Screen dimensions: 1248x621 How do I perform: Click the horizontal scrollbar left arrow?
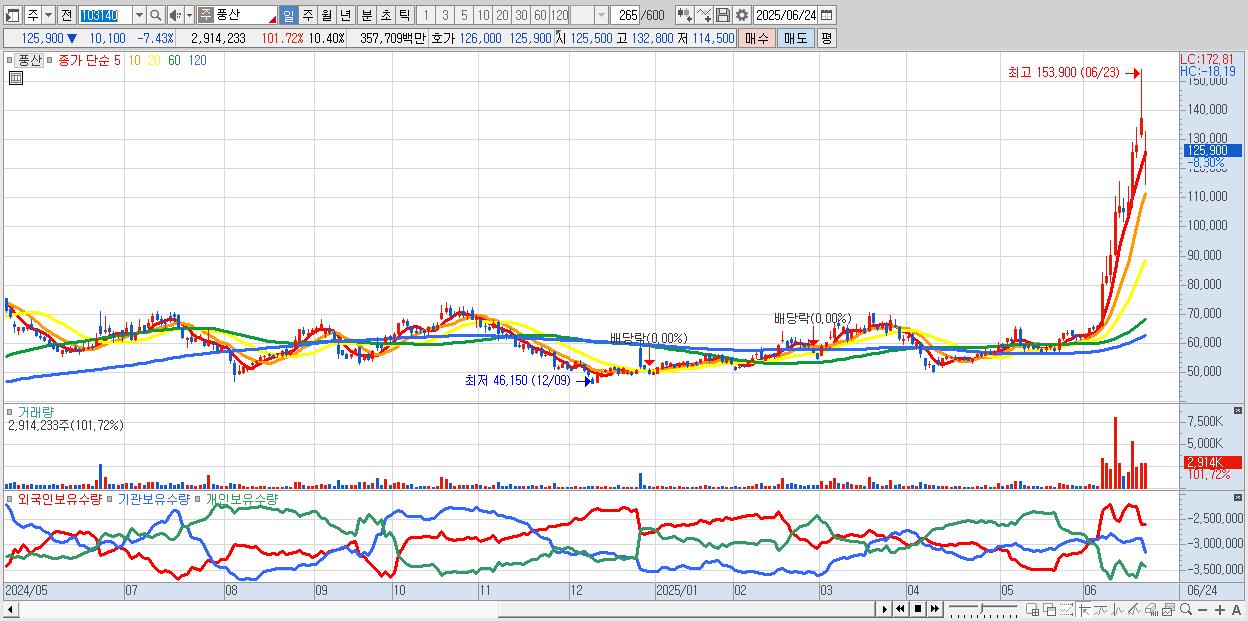[10, 609]
